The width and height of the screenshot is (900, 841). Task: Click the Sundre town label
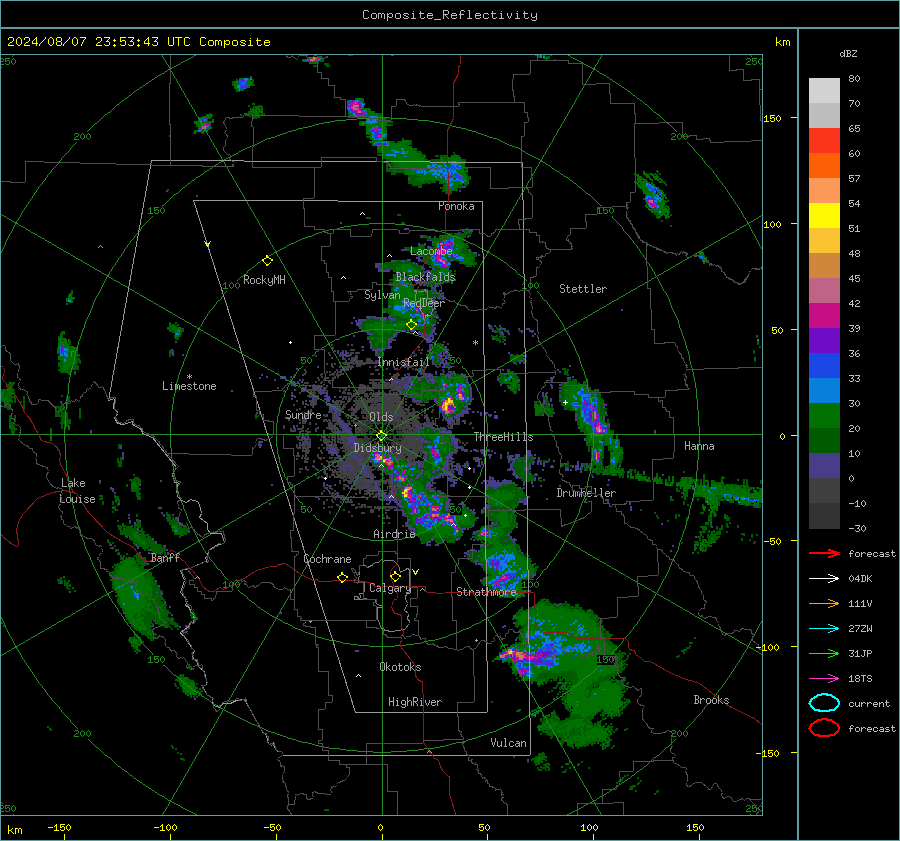(x=303, y=414)
